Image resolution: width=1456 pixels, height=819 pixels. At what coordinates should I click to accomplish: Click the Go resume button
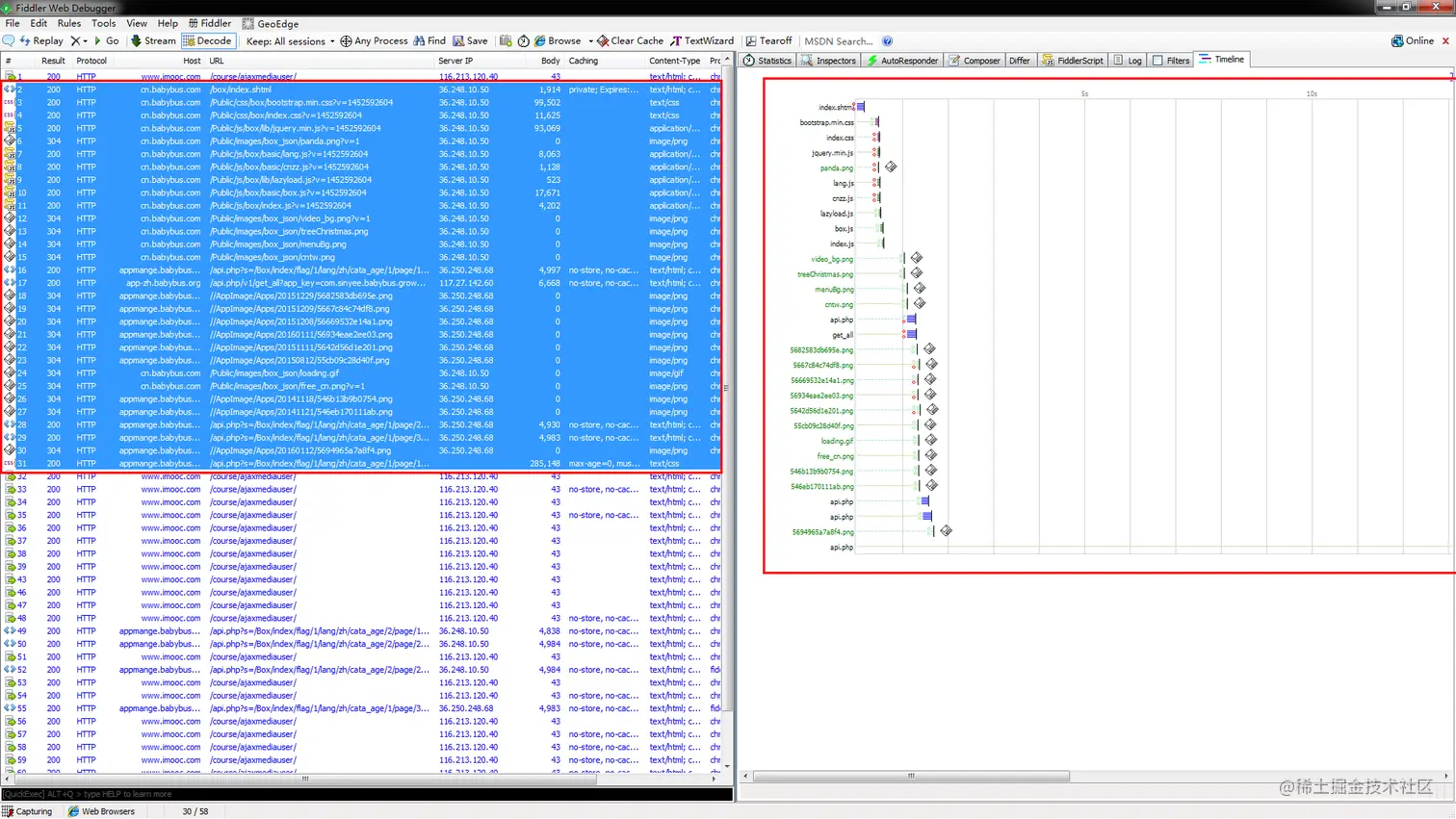tap(106, 41)
